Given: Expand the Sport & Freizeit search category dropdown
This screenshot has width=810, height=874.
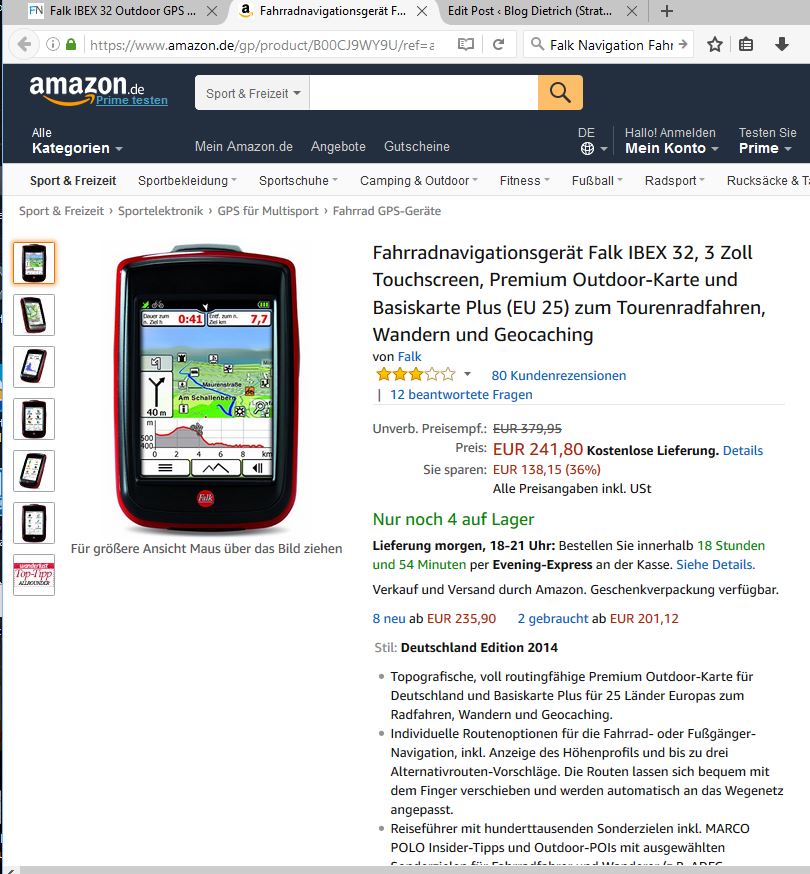Looking at the screenshot, I should [x=253, y=93].
